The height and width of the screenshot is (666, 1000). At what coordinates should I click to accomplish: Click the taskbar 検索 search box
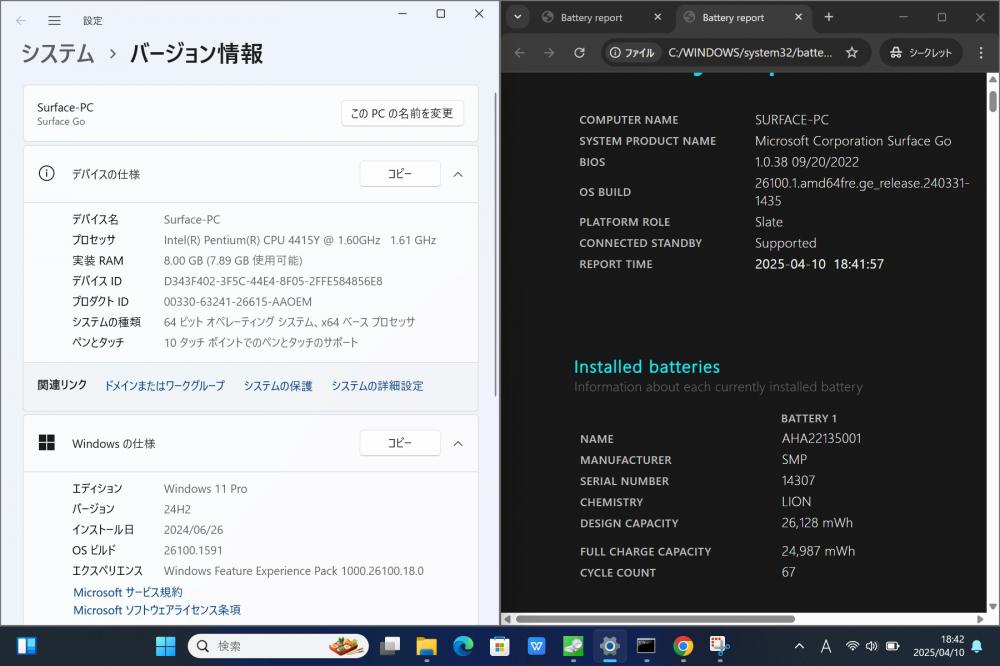[x=279, y=646]
